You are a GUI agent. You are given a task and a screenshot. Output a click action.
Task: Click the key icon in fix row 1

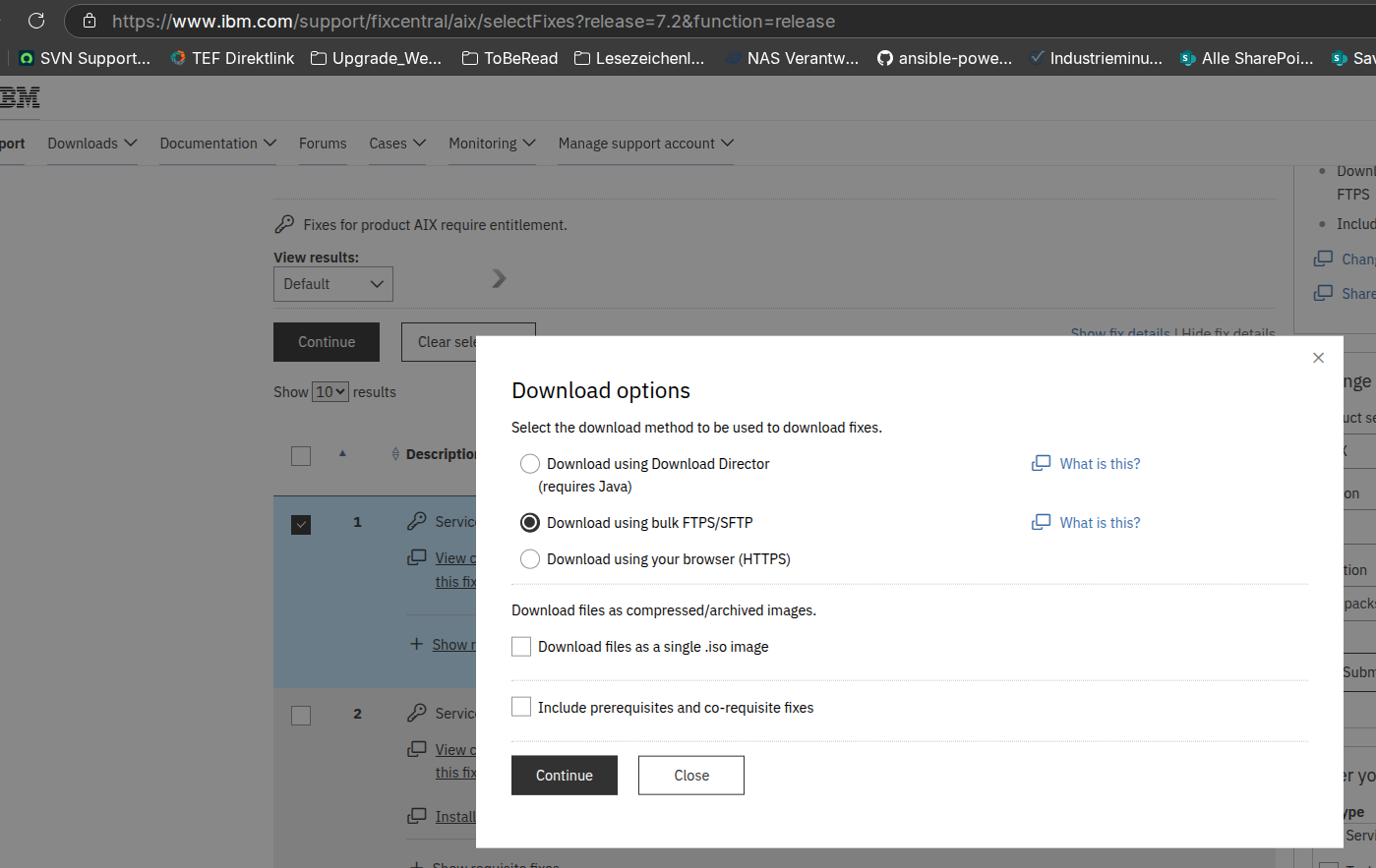(417, 521)
